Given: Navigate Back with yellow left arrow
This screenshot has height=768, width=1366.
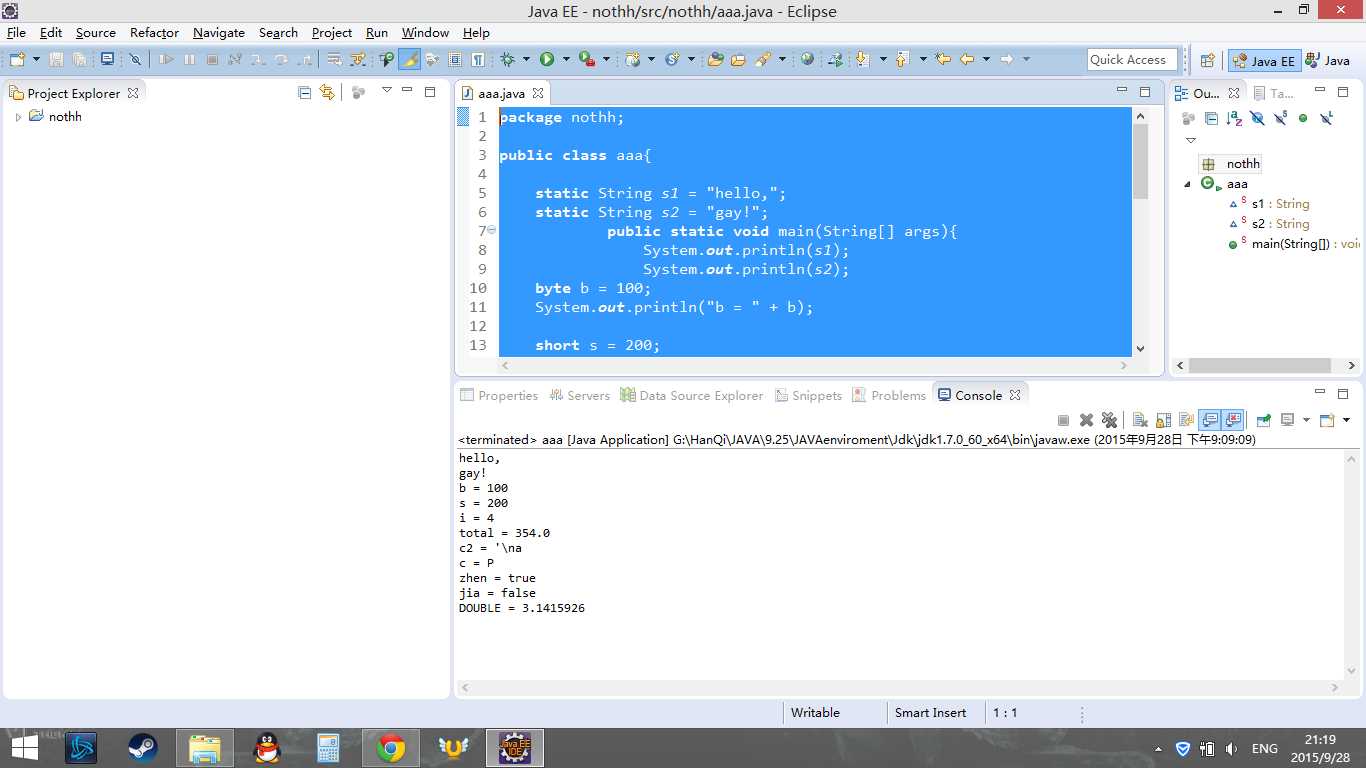Looking at the screenshot, I should (x=967, y=60).
